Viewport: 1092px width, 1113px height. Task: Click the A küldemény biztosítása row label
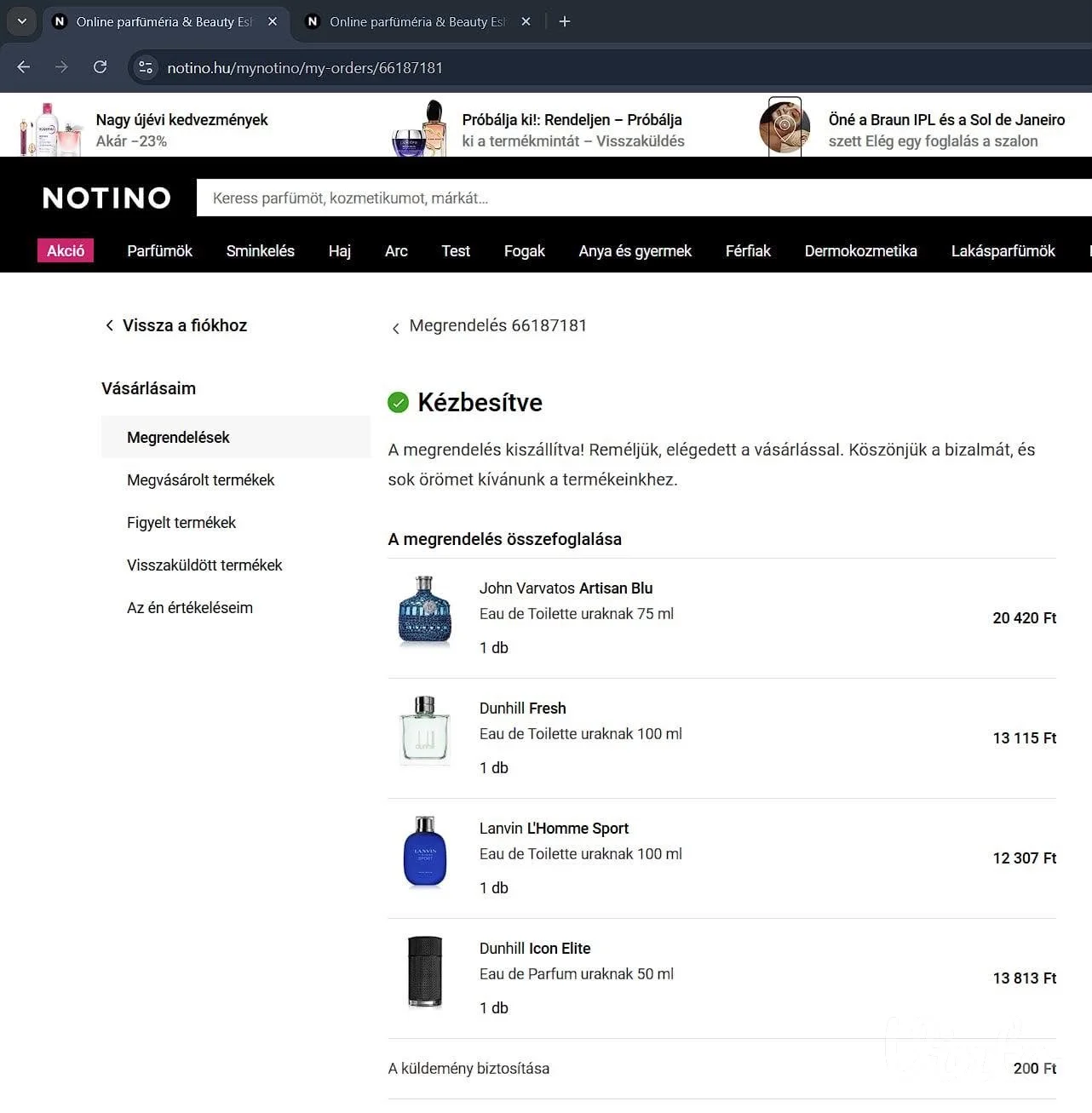[x=468, y=1069]
